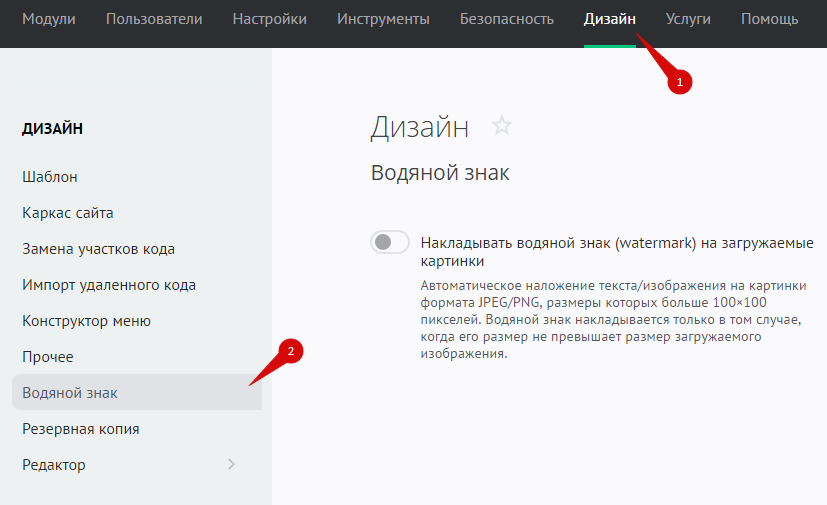This screenshot has height=505, width=827.
Task: Open the Помощь menu
Action: click(x=770, y=19)
